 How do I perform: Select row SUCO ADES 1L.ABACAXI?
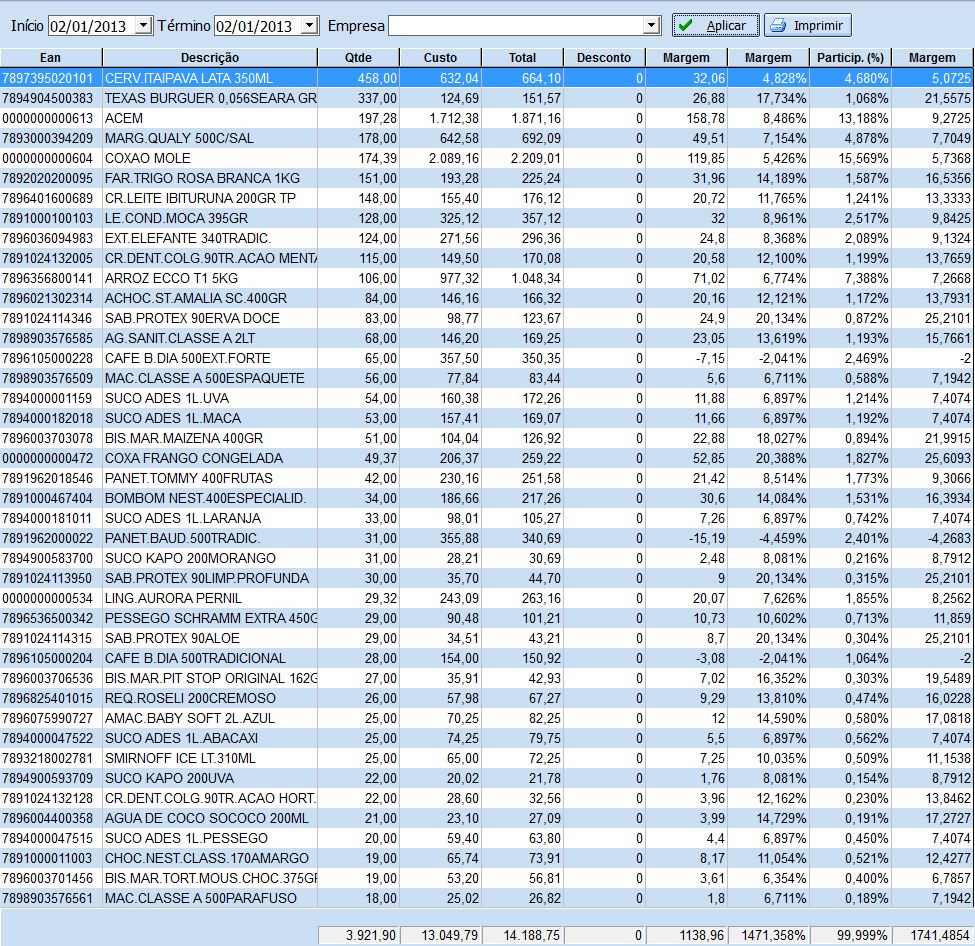(x=486, y=738)
